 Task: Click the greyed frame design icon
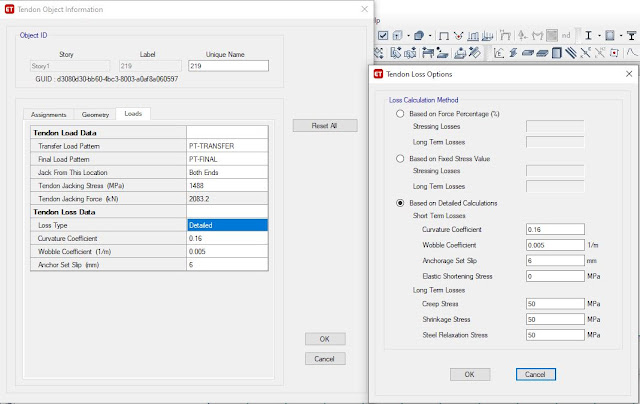click(x=505, y=36)
